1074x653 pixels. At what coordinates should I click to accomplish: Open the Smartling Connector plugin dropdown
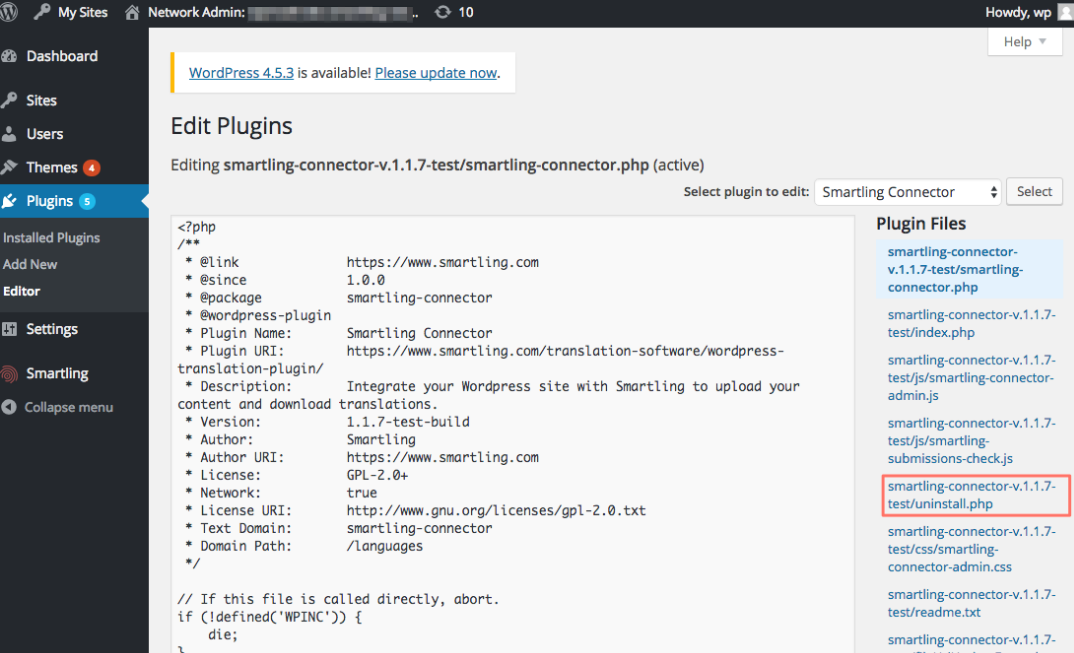[906, 191]
